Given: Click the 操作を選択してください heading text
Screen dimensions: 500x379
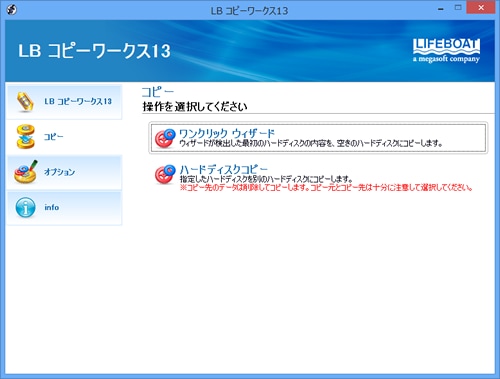Looking at the screenshot, I should 195,107.
